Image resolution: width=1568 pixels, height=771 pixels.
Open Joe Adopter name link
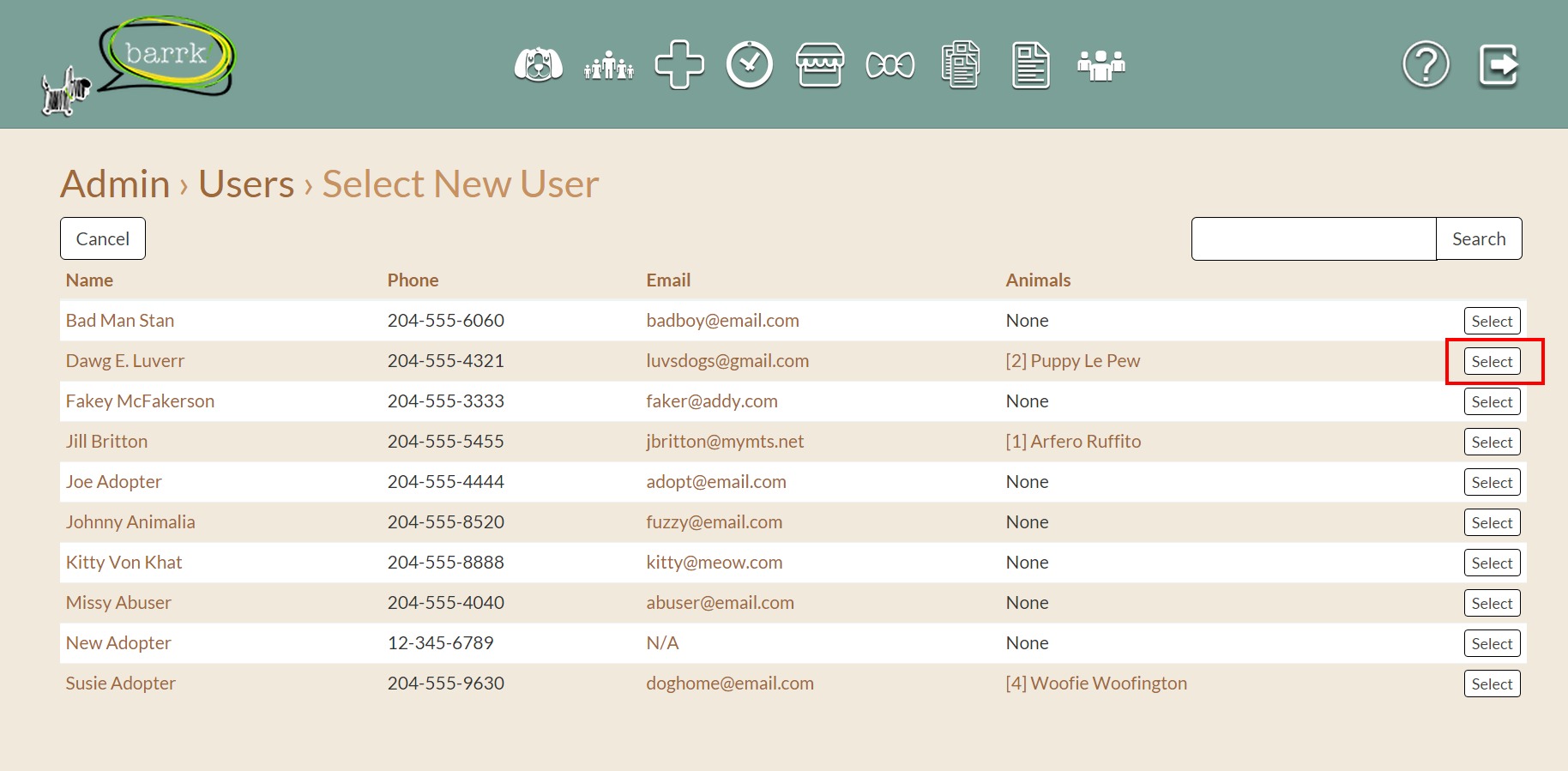114,482
